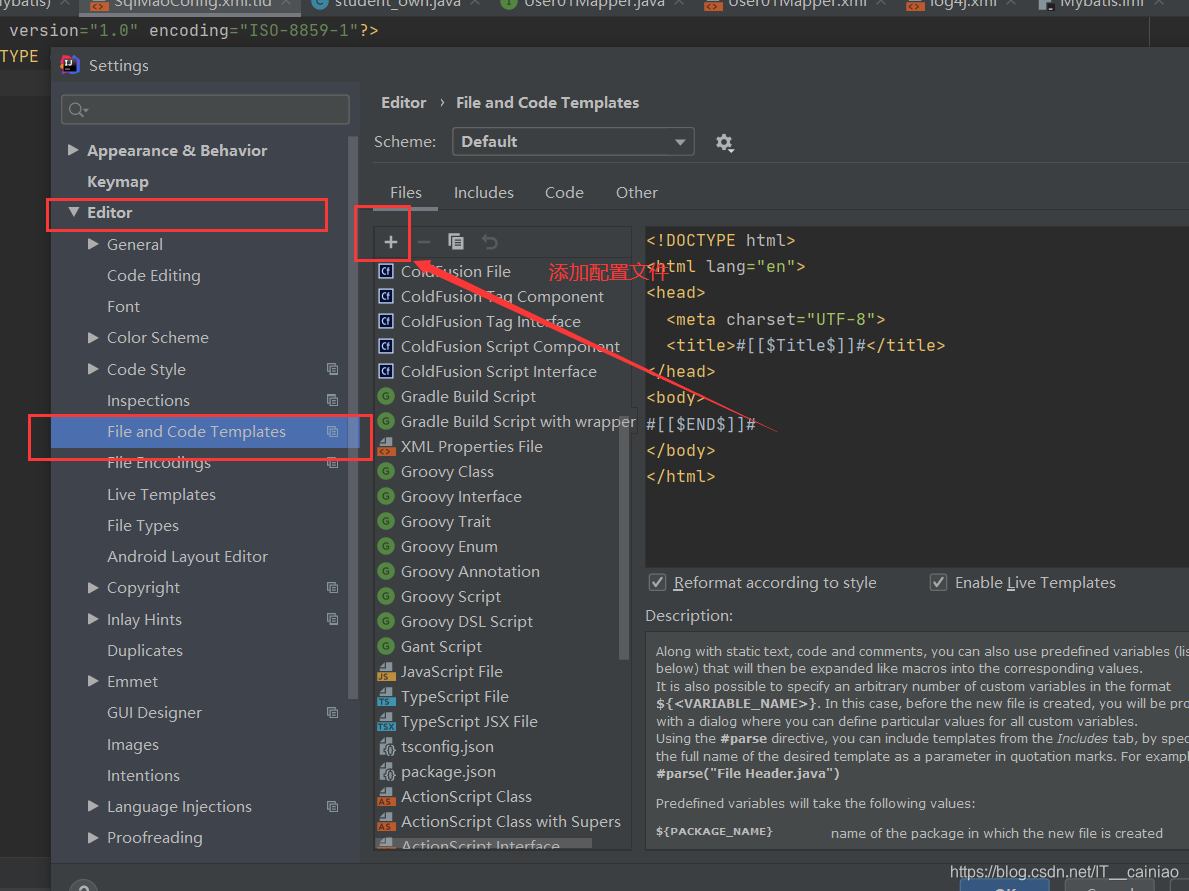Open Live Templates settings page
Viewport: 1189px width, 891px height.
[161, 494]
